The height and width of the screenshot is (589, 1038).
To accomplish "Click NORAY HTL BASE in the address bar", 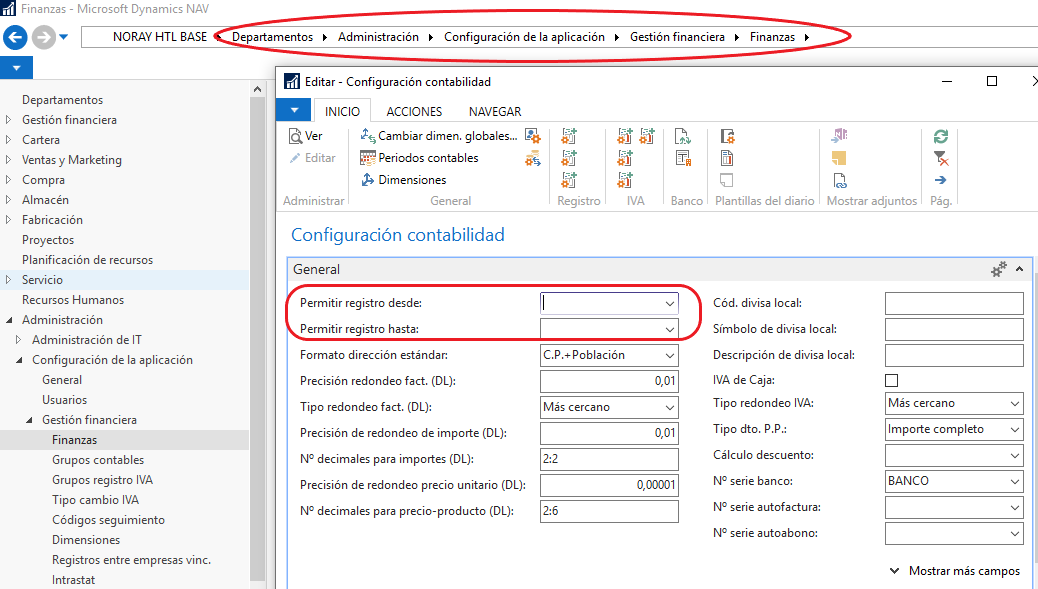I will (x=160, y=37).
